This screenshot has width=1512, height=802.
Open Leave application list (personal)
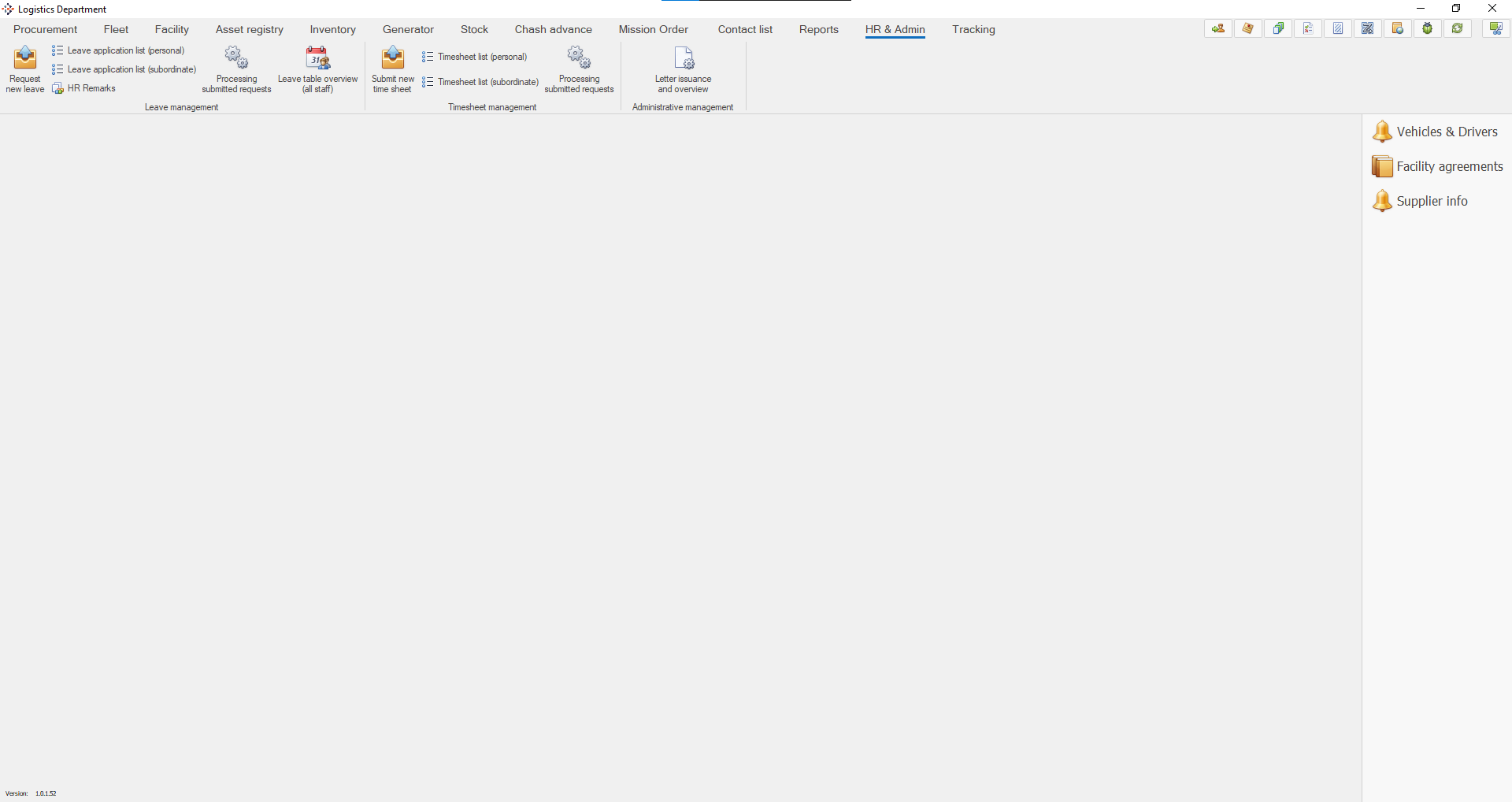[125, 50]
